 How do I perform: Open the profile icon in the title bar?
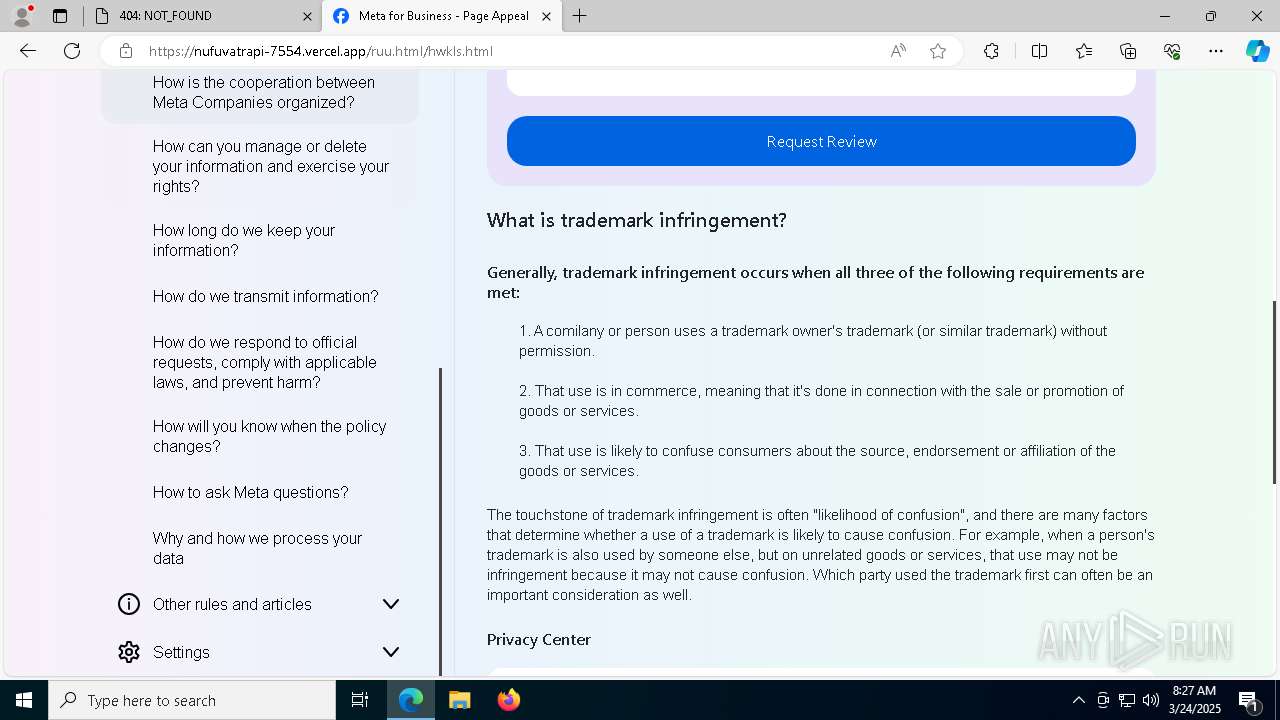22,16
